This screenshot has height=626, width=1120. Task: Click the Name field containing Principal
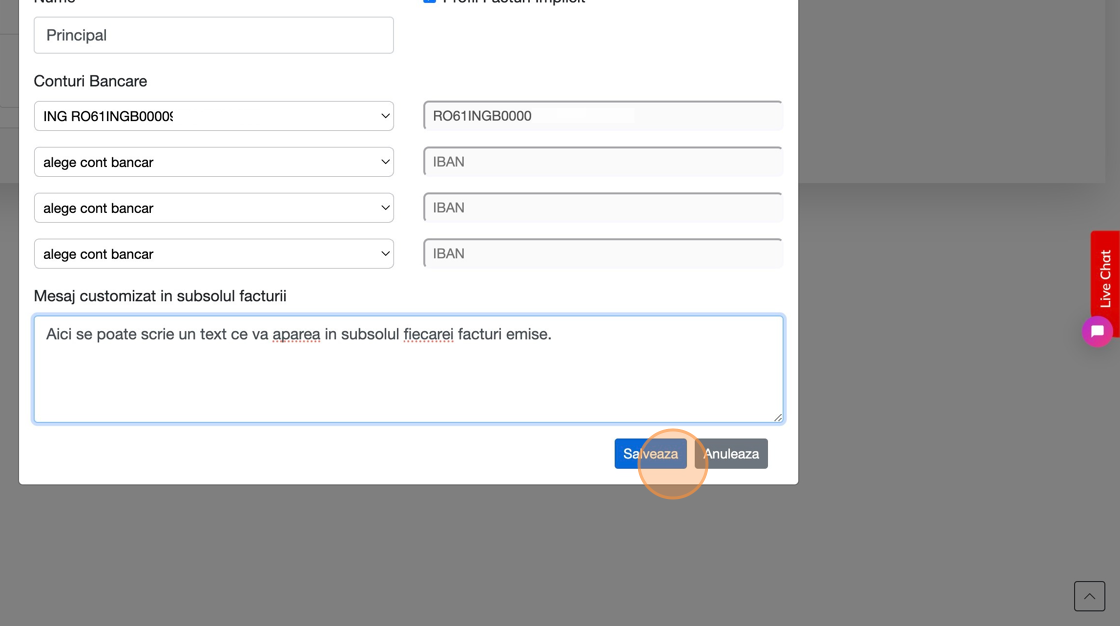point(214,35)
